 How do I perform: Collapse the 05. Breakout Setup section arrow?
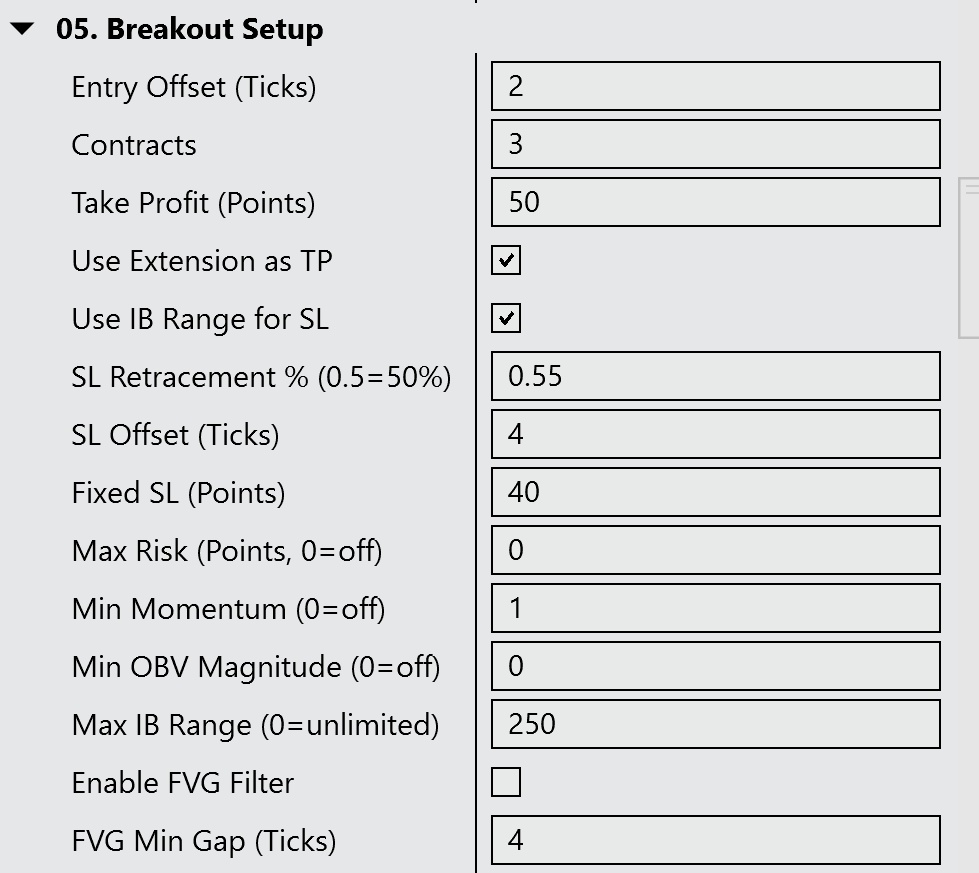22,30
